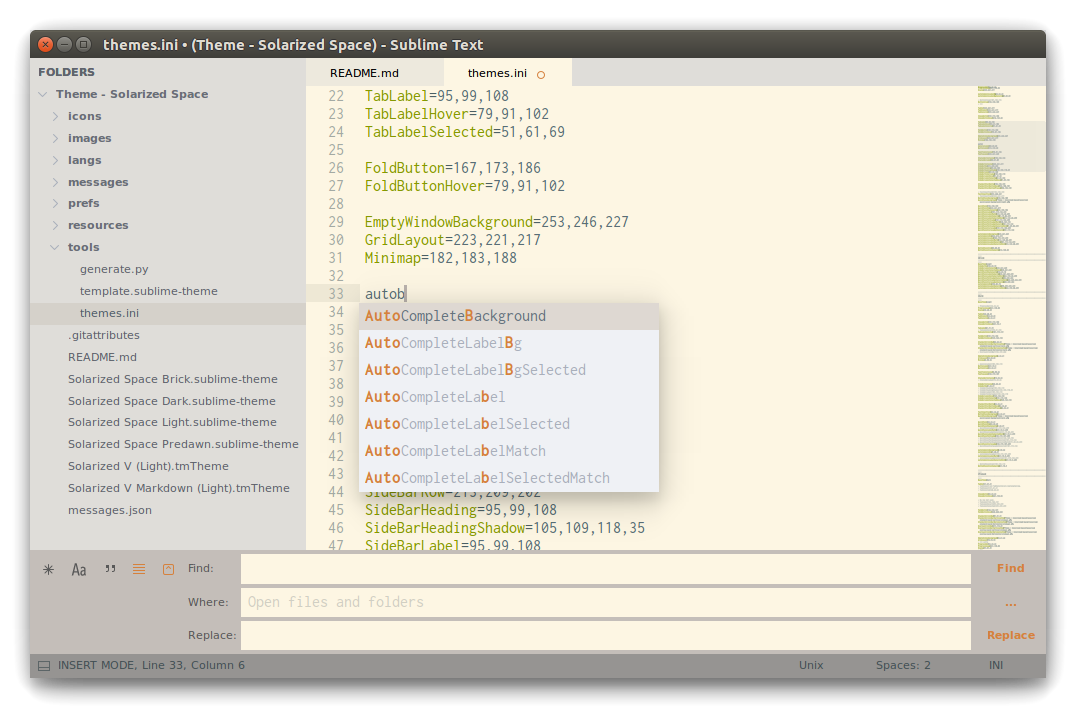1080x710 pixels.
Task: Click the Find button
Action: 1010,568
